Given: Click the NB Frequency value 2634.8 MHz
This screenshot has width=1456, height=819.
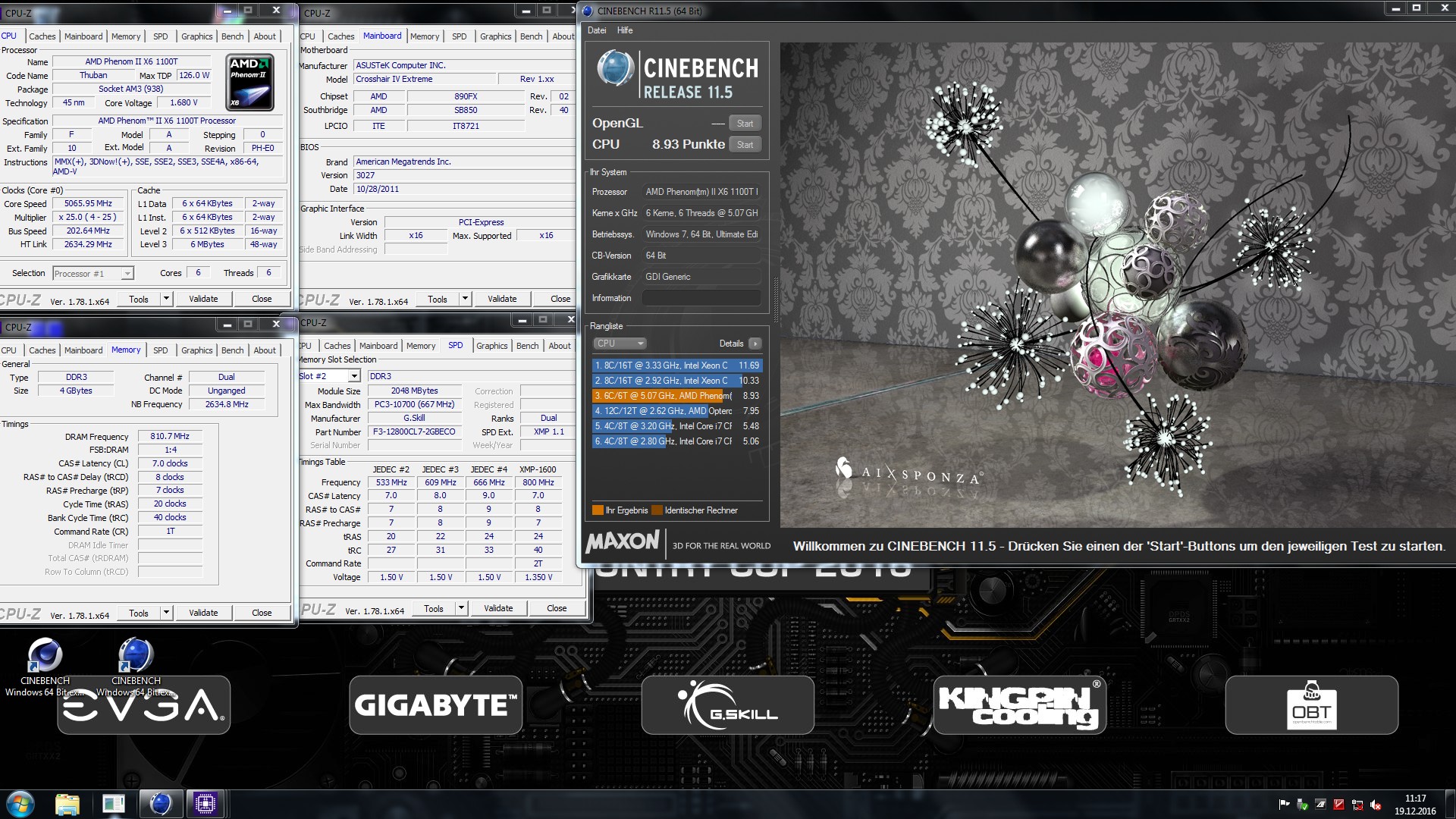Looking at the screenshot, I should click(227, 405).
